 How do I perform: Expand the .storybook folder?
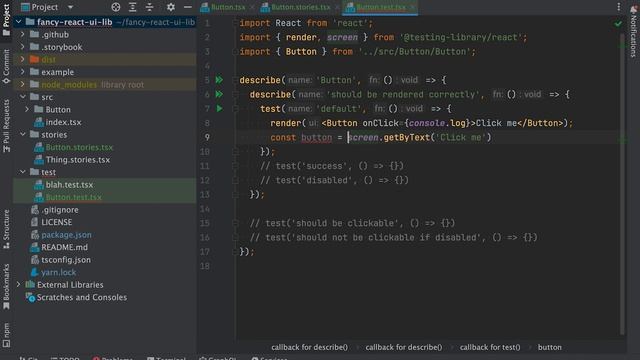click(x=23, y=47)
